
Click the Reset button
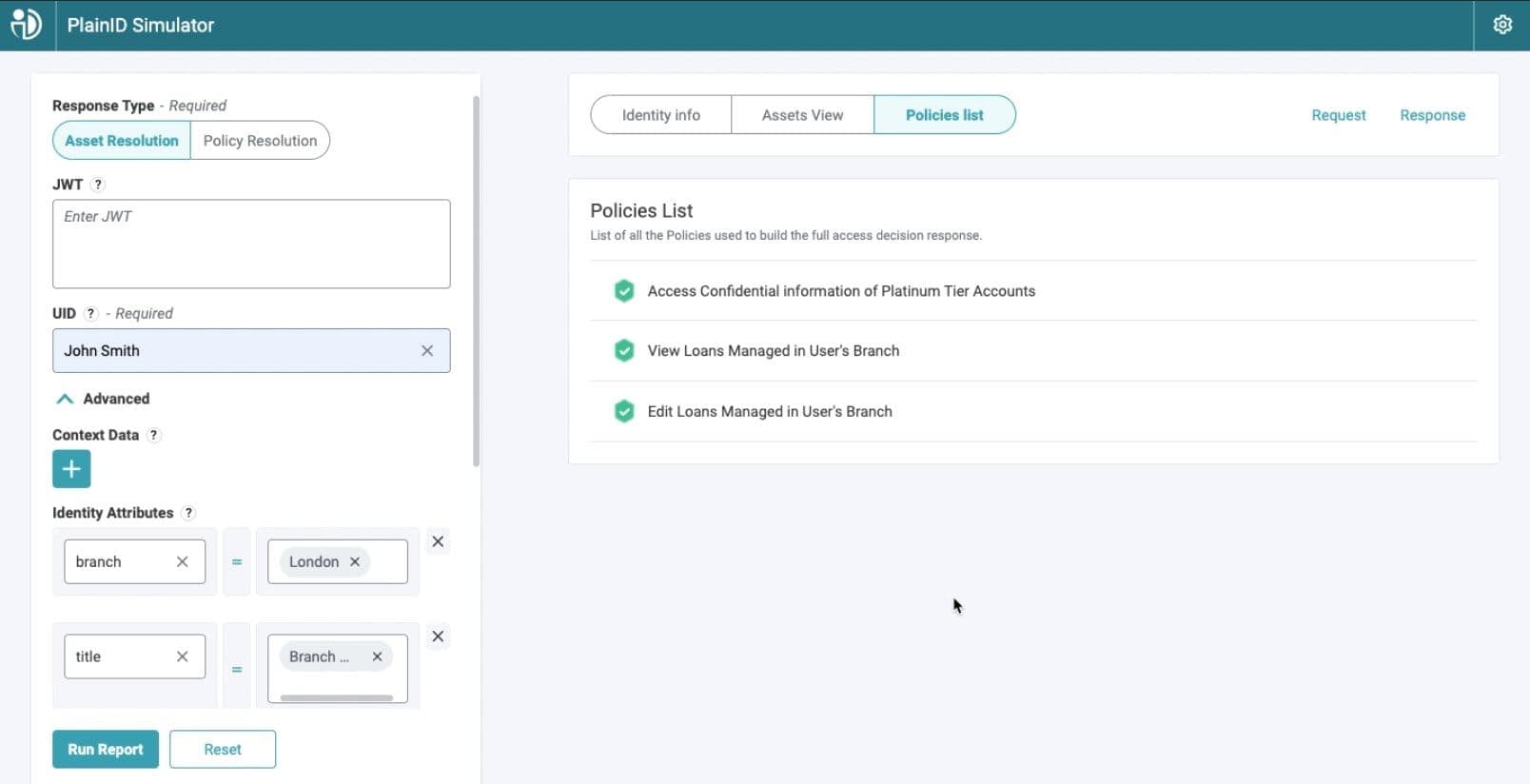coord(223,750)
